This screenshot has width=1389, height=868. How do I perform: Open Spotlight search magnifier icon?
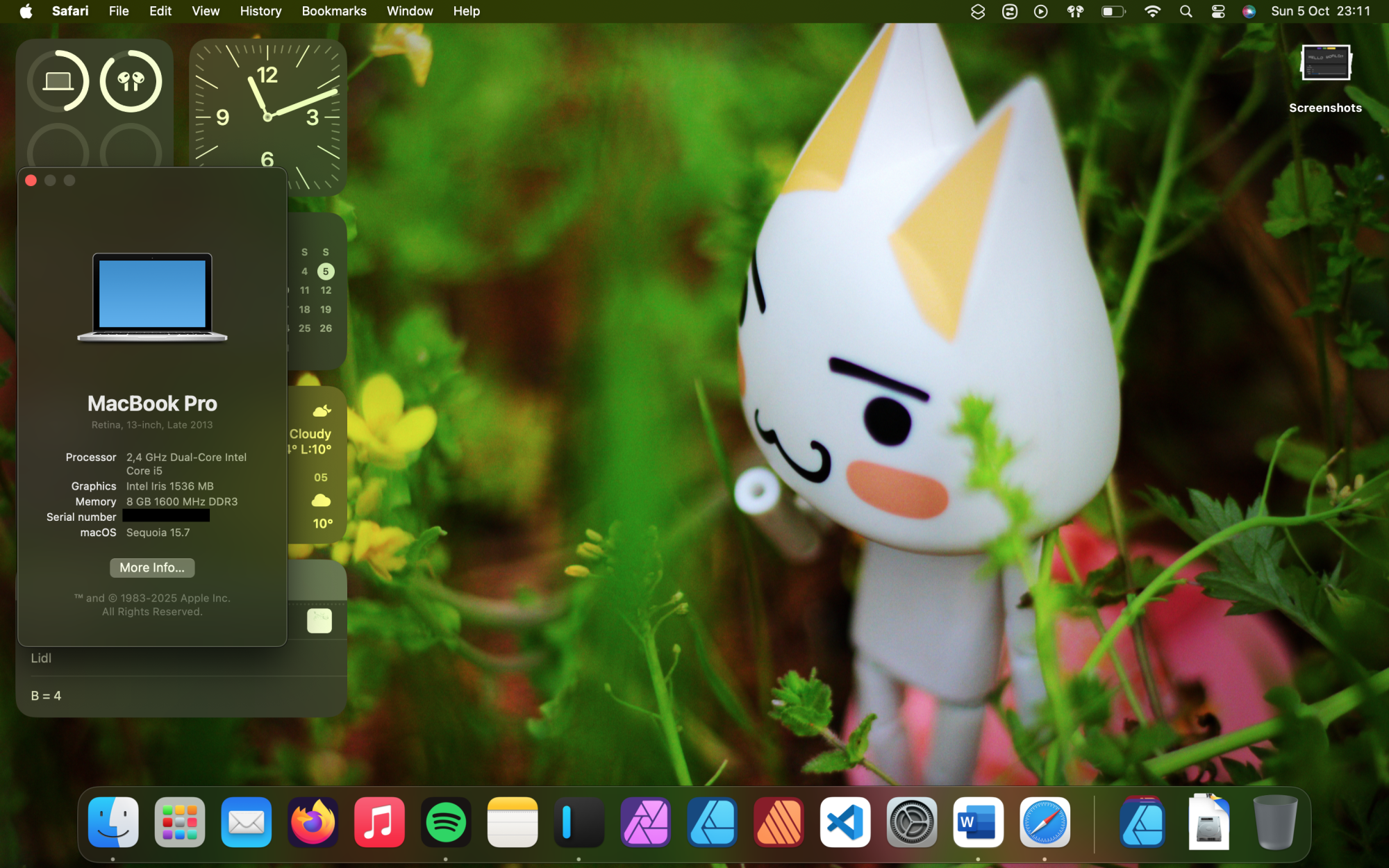[x=1186, y=11]
